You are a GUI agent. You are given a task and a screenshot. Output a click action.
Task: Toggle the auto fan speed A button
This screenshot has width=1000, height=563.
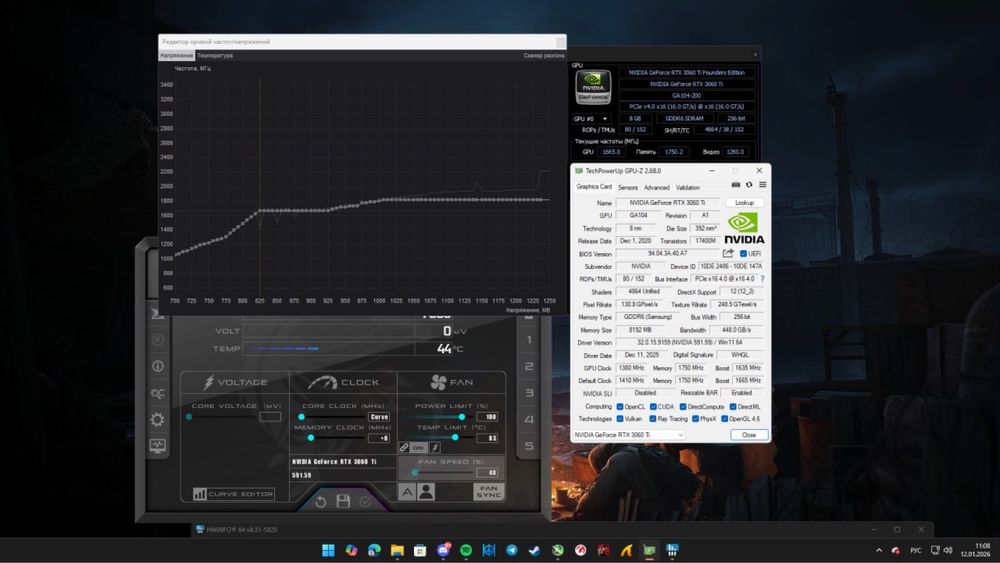pos(407,492)
